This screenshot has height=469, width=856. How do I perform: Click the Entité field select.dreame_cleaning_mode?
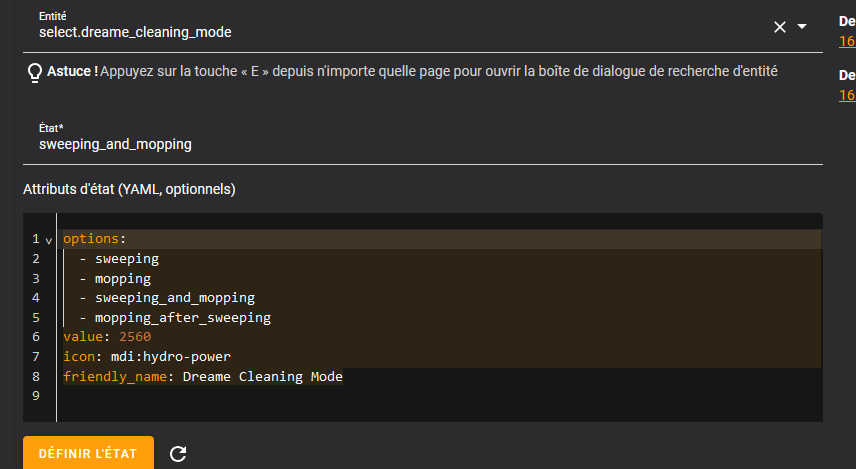(x=300, y=32)
